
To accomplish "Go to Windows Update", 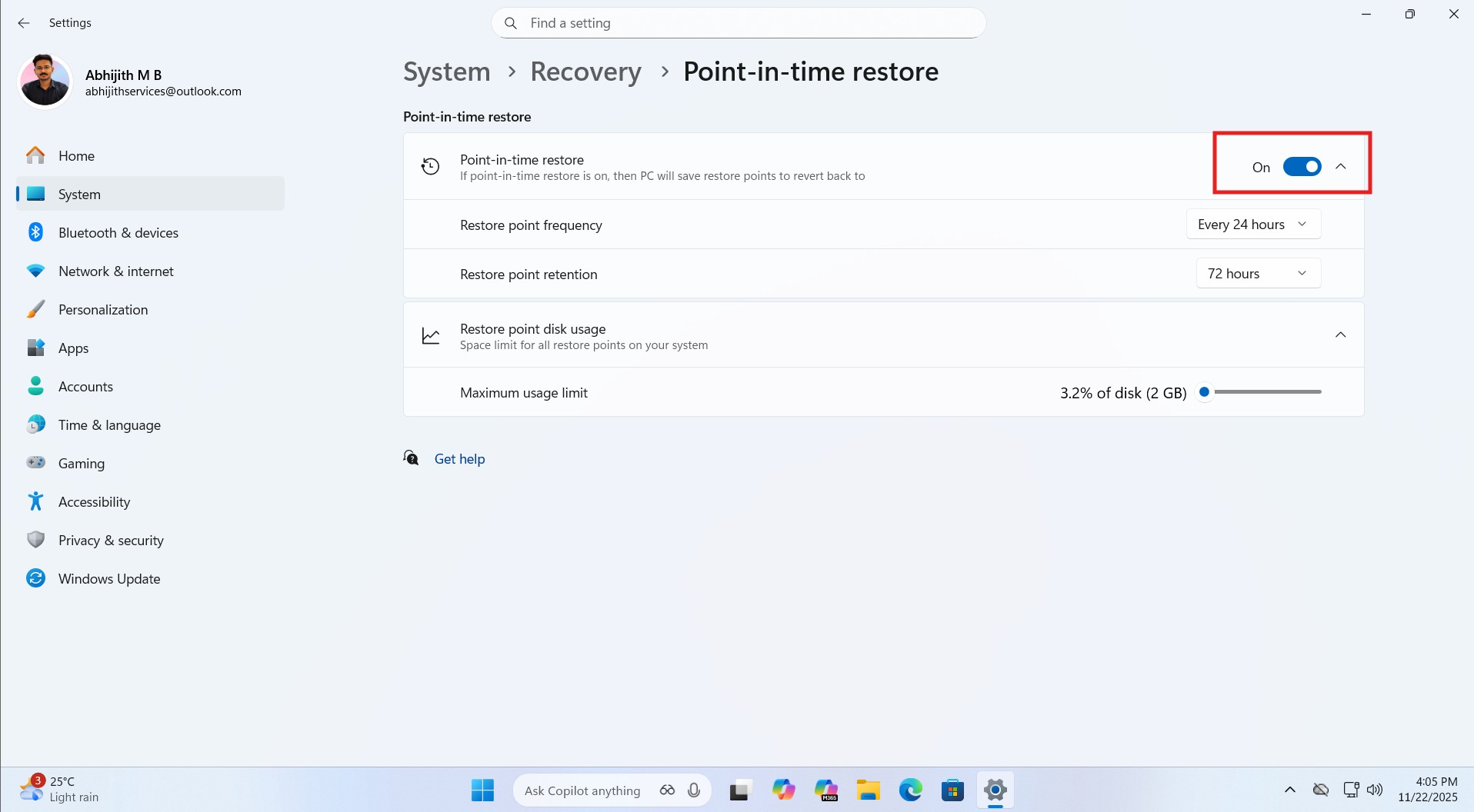I will (108, 578).
